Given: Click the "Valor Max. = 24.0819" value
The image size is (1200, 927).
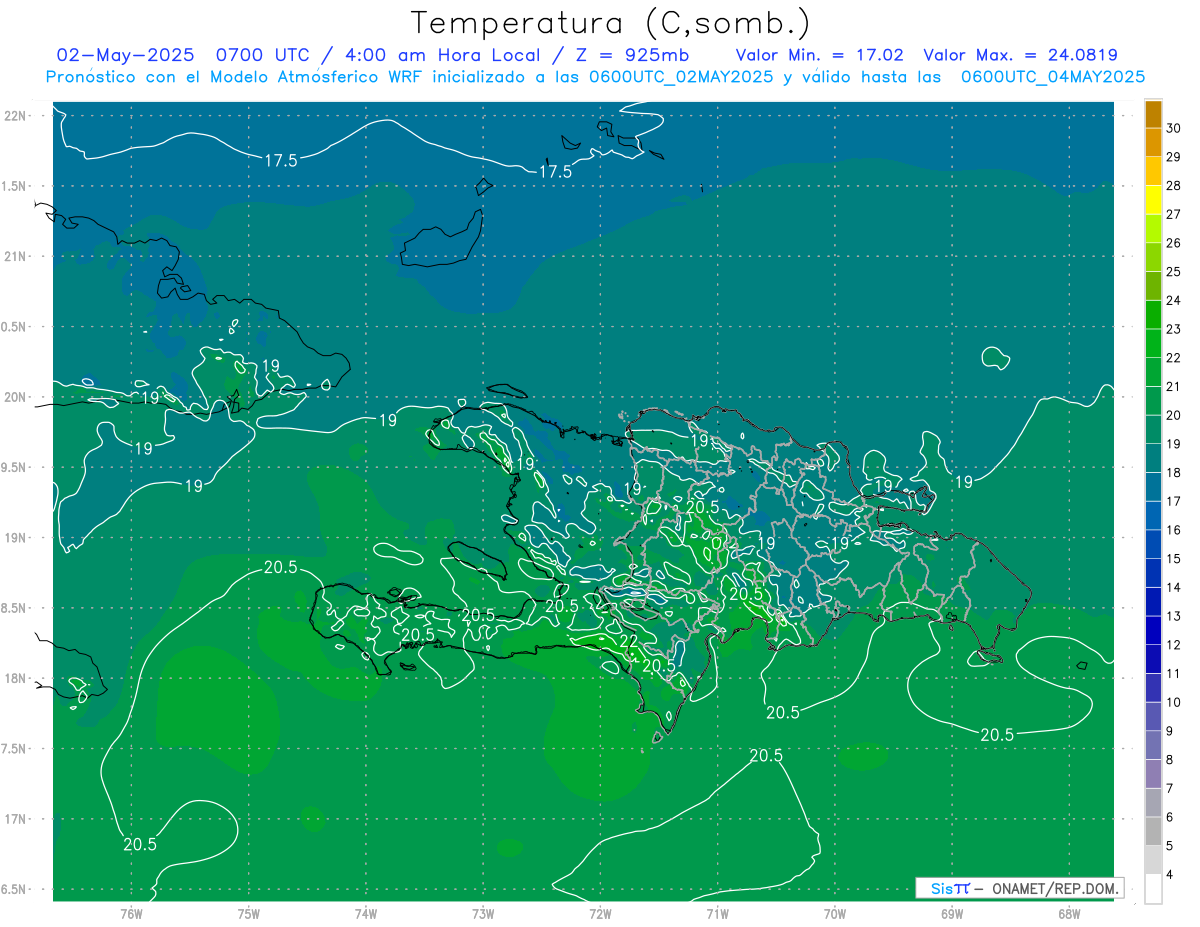Looking at the screenshot, I should pyautogui.click(x=1020, y=55).
